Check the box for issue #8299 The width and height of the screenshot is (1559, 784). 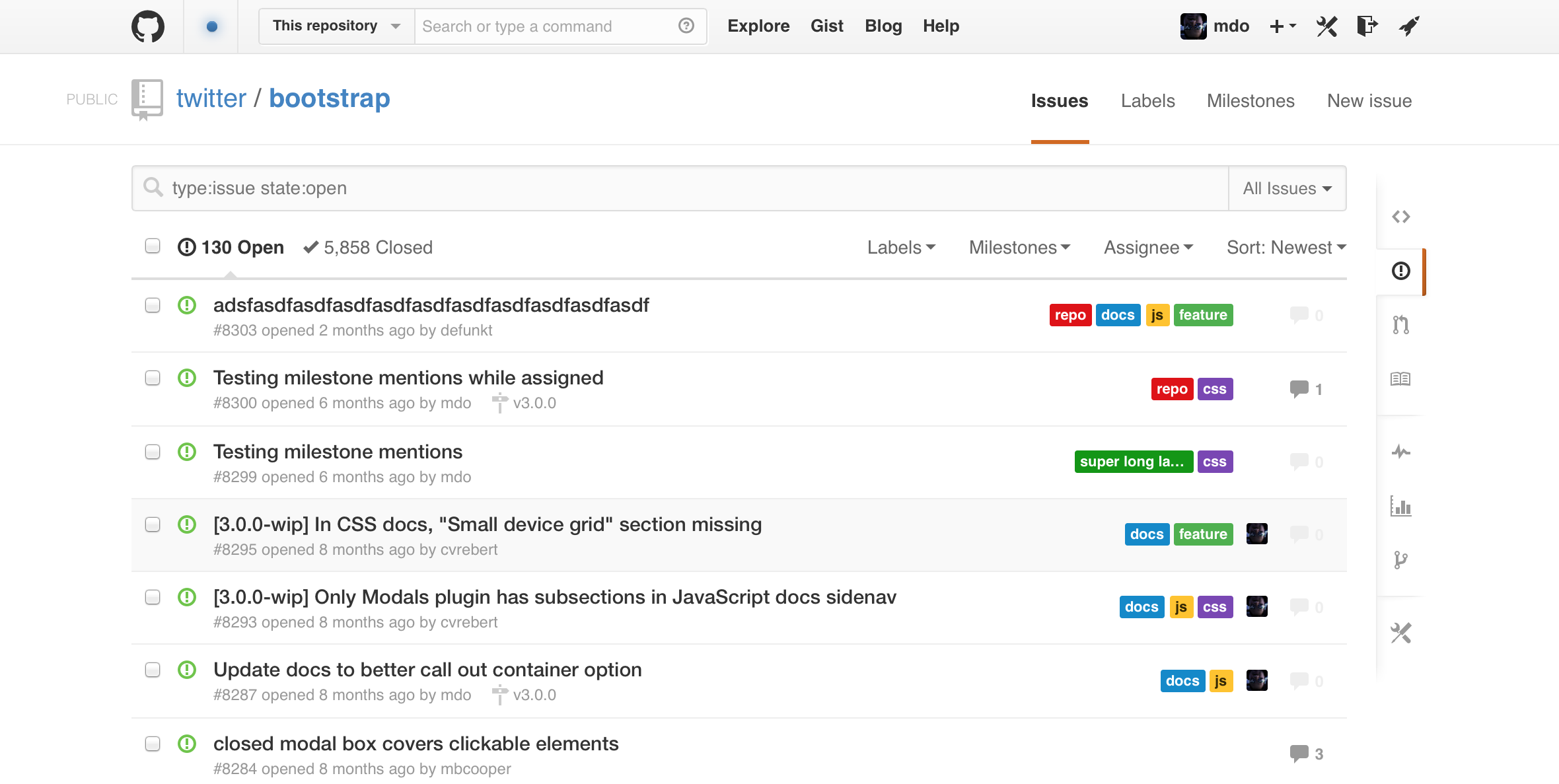pyautogui.click(x=153, y=452)
